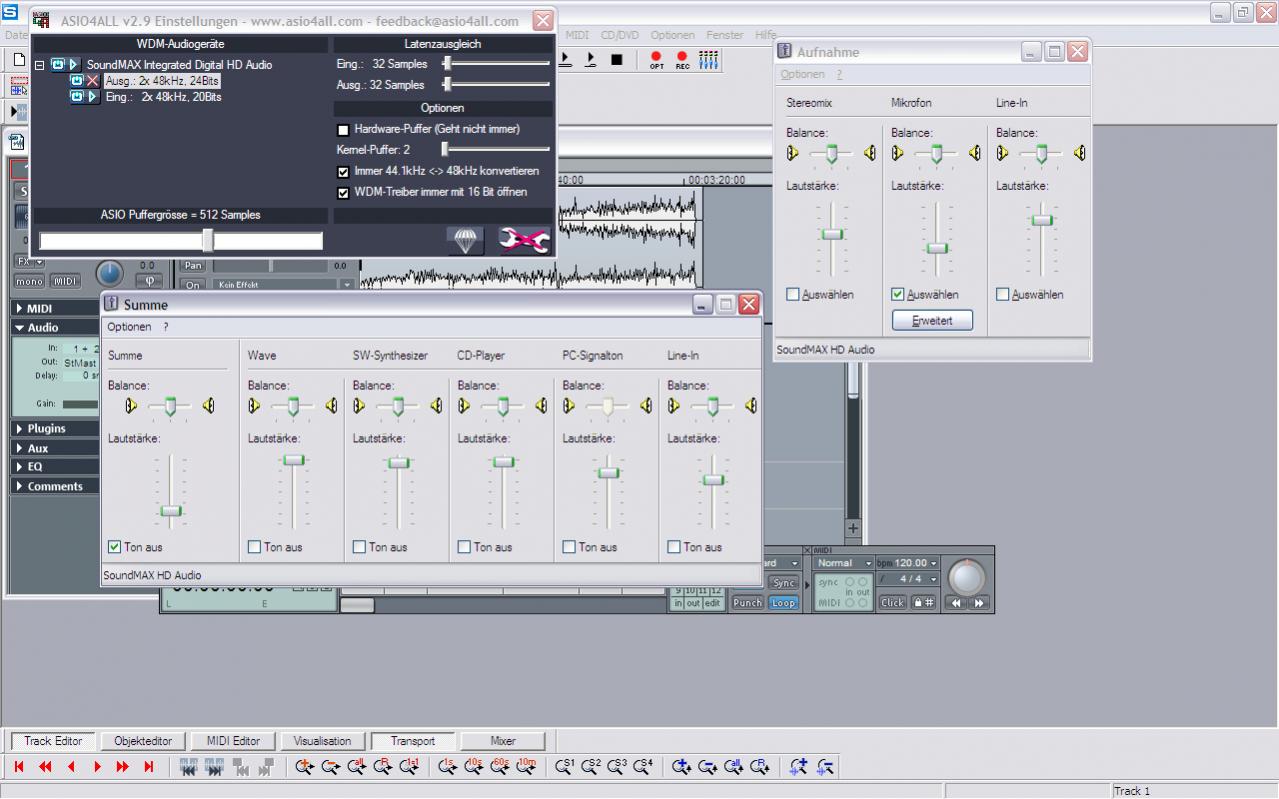Click the transport rewind double-arrow button
This screenshot has height=799, width=1279.
pyautogui.click(x=957, y=603)
